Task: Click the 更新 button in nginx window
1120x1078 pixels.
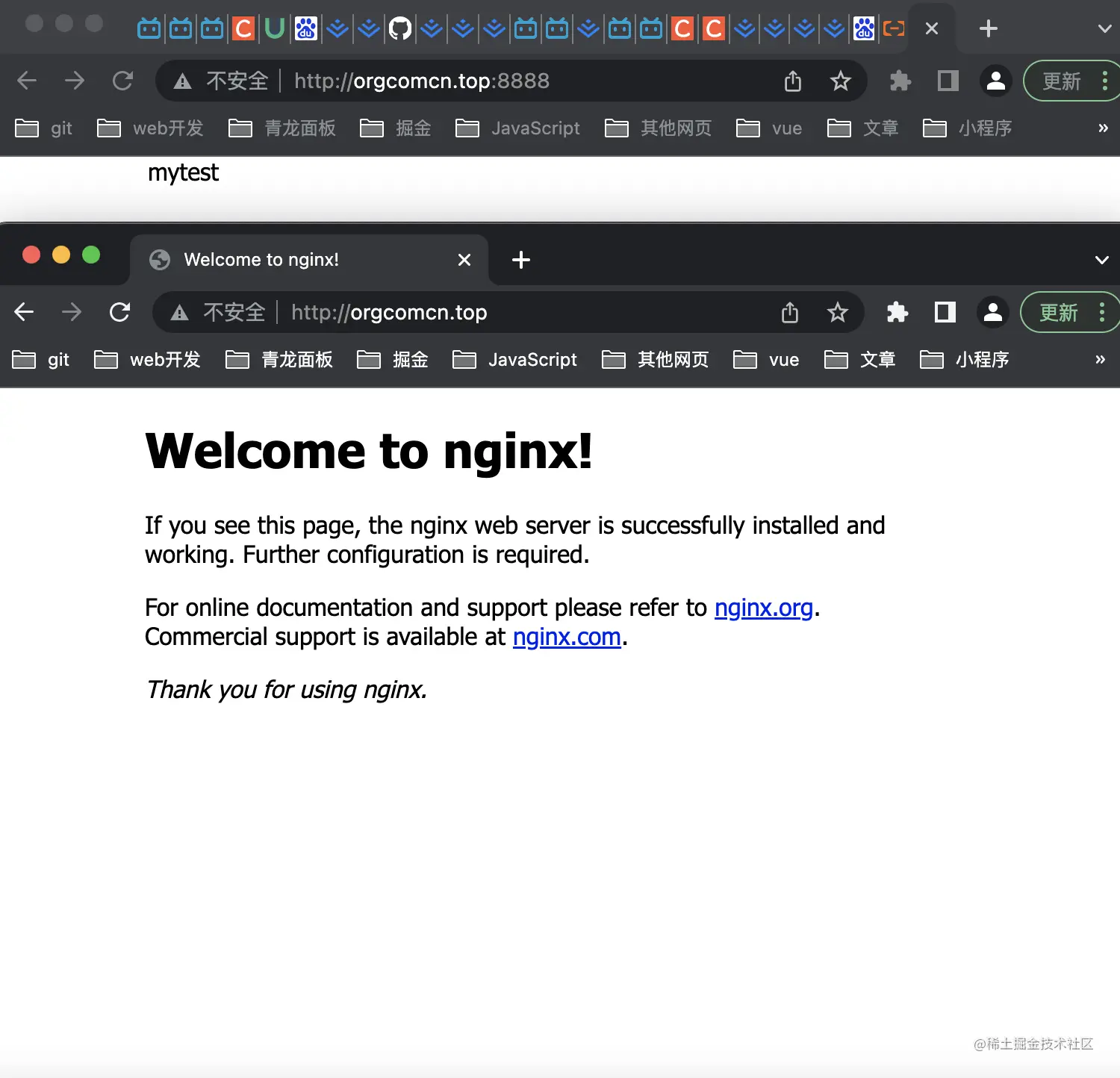Action: (x=1058, y=312)
